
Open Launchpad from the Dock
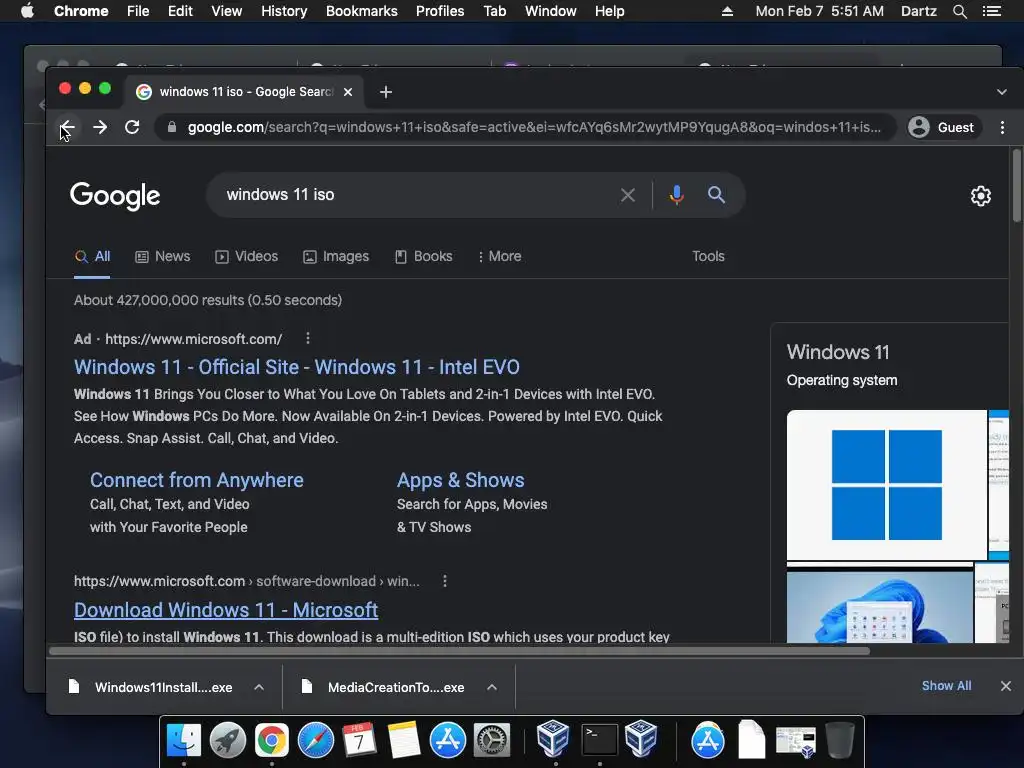pos(227,740)
